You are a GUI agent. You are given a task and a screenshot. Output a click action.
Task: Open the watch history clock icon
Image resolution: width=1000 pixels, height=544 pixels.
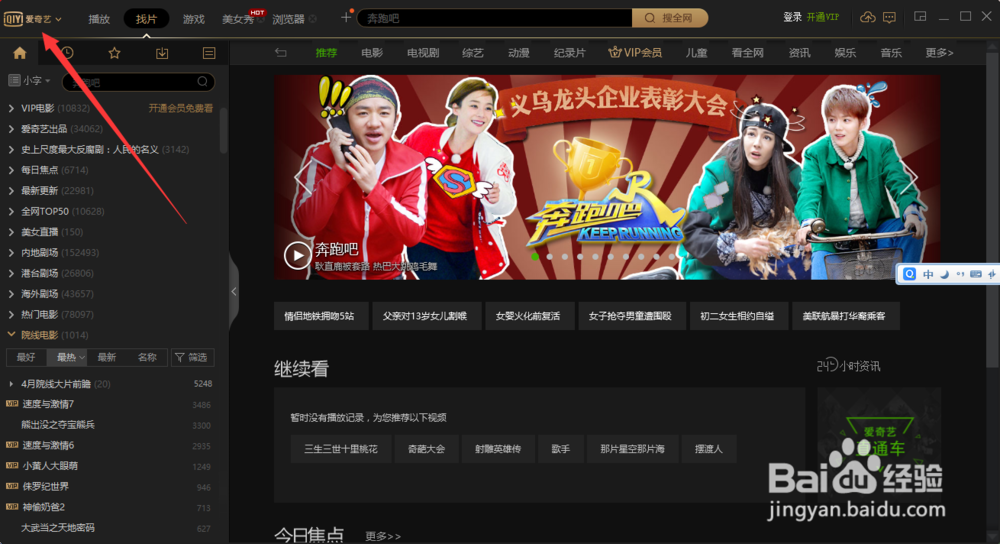(x=67, y=53)
